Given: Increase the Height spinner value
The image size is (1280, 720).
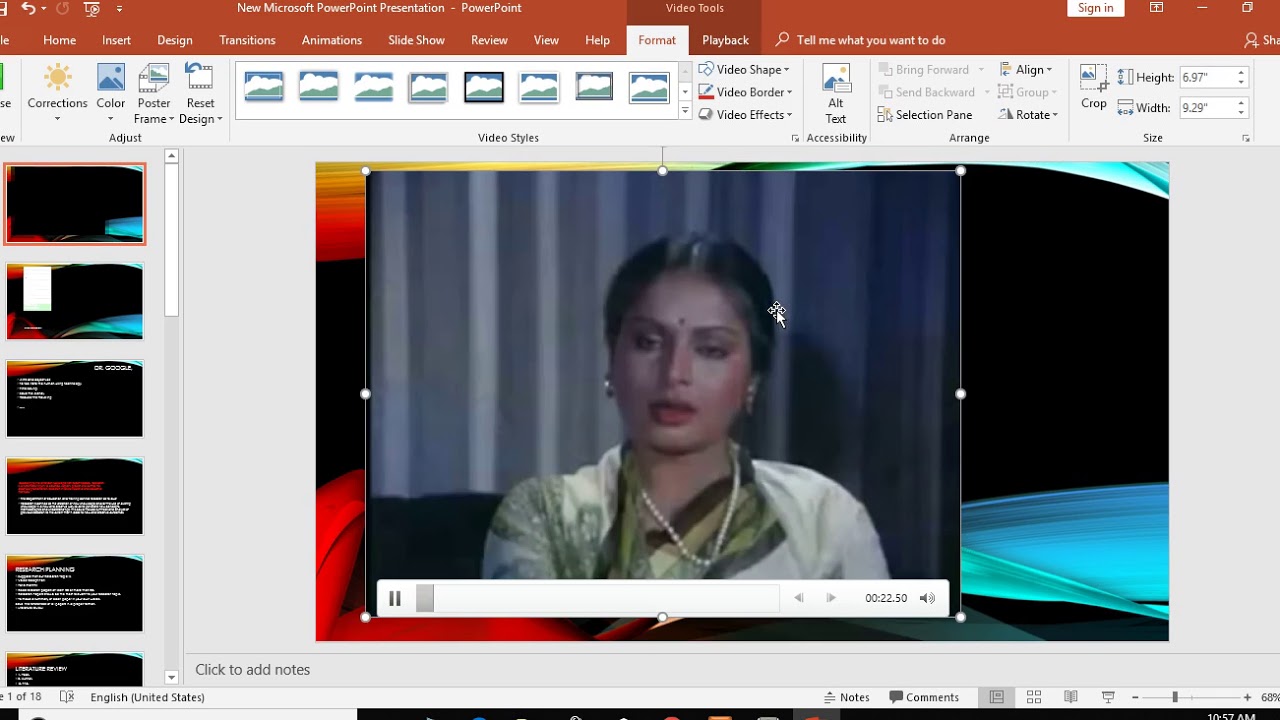Looking at the screenshot, I should (x=1241, y=73).
